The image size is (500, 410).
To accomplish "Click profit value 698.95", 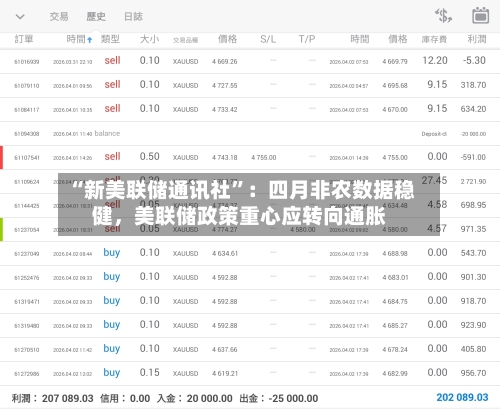I will [x=473, y=205].
